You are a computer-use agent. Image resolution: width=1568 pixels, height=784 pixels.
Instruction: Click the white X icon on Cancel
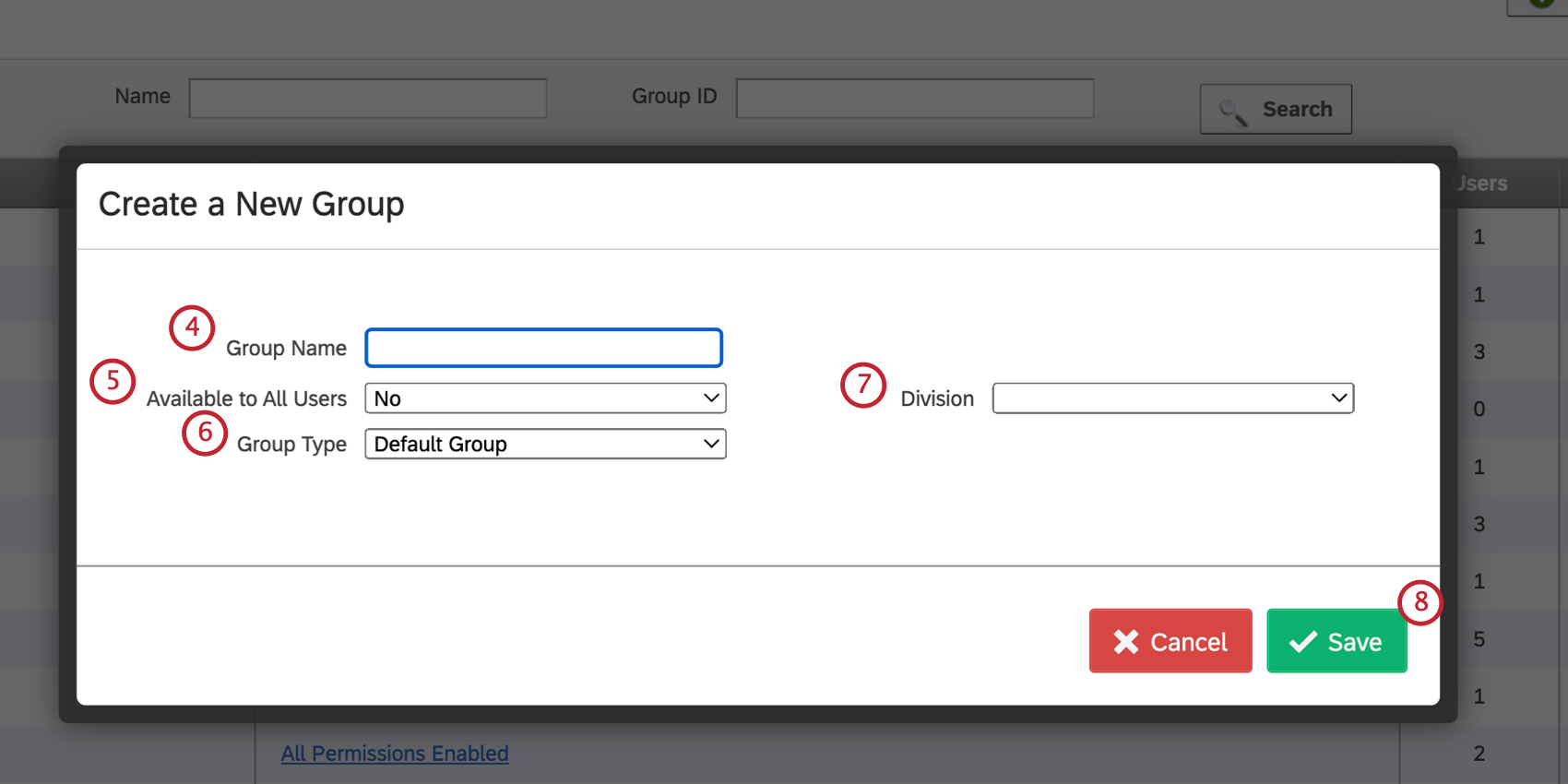1125,642
